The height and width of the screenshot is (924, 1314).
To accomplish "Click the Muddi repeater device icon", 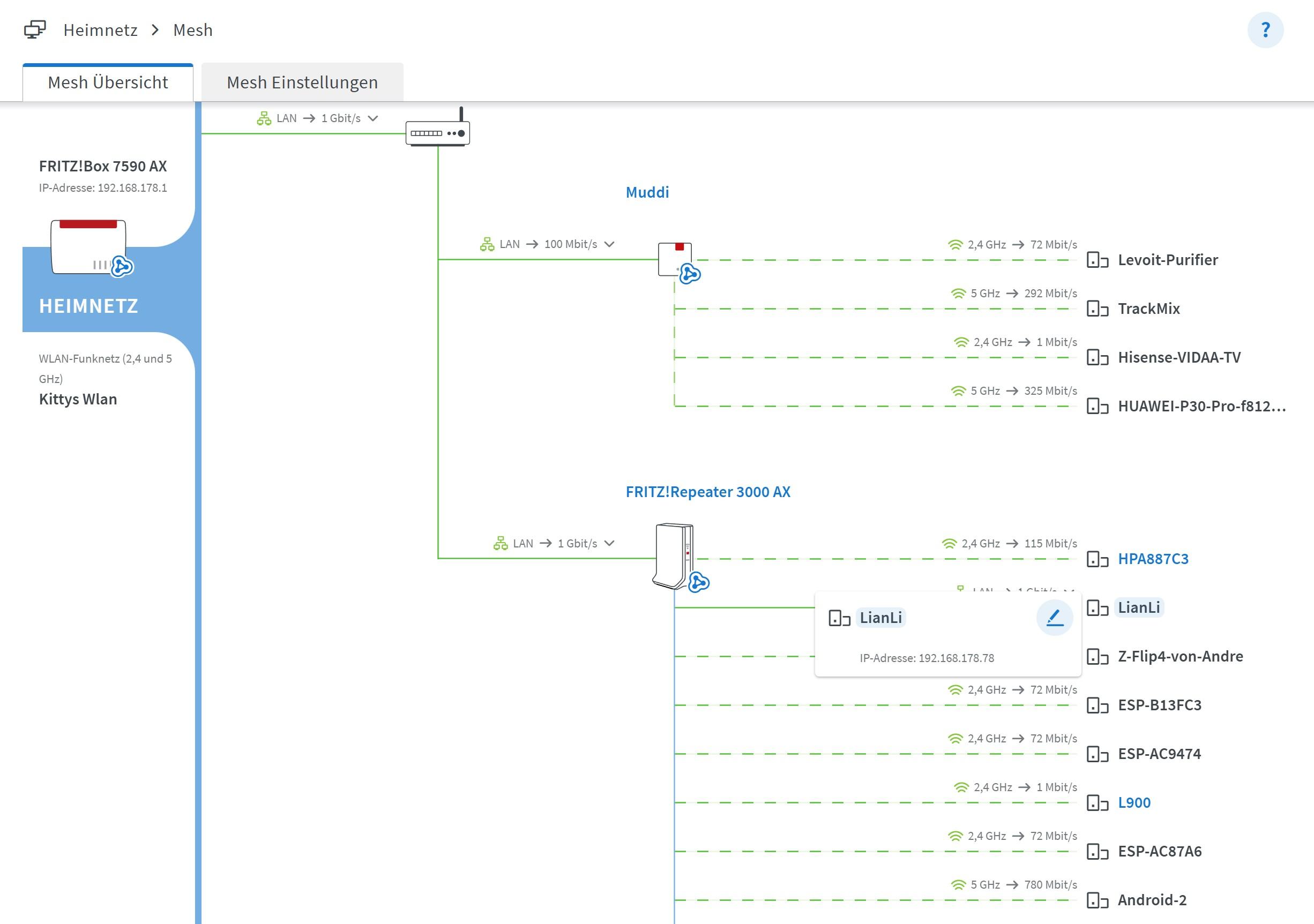I will pos(675,260).
